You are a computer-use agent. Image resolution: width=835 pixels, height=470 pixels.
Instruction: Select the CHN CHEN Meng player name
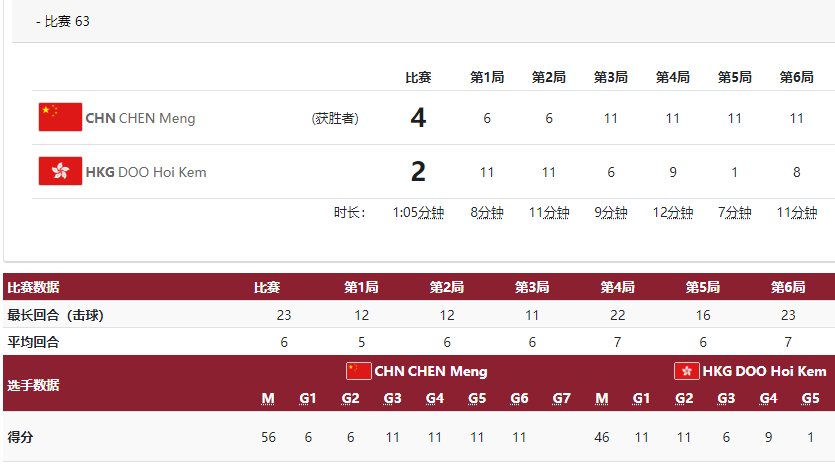coord(140,118)
